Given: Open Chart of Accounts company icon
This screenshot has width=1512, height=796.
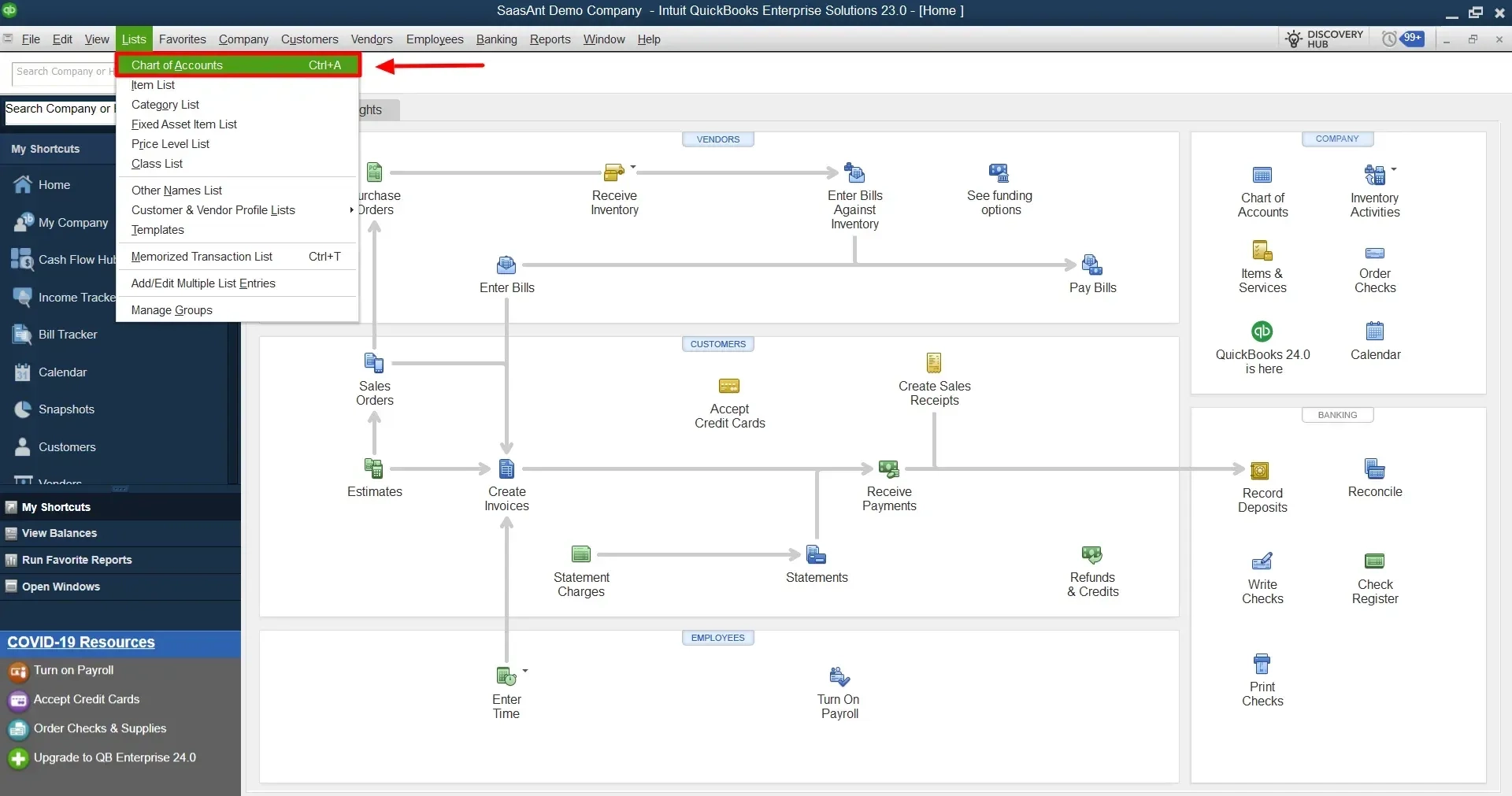Looking at the screenshot, I should tap(1262, 175).
